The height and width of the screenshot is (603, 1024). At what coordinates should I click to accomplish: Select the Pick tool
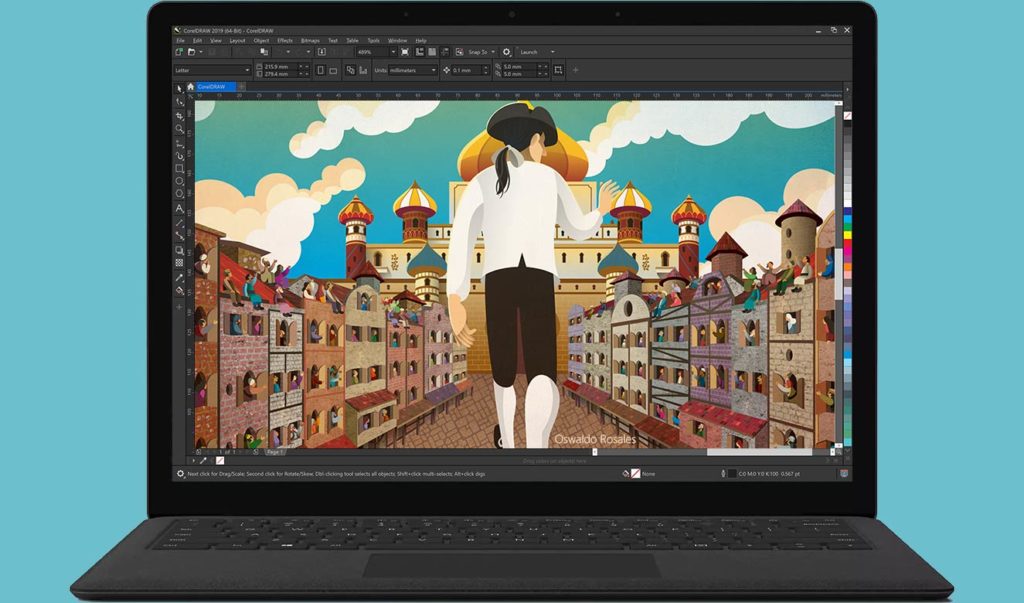179,89
